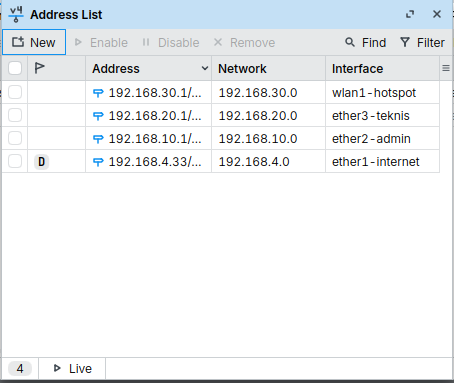Image resolution: width=454 pixels, height=383 pixels.
Task: Select address 192.168.20.1 entry
Action: coord(155,116)
